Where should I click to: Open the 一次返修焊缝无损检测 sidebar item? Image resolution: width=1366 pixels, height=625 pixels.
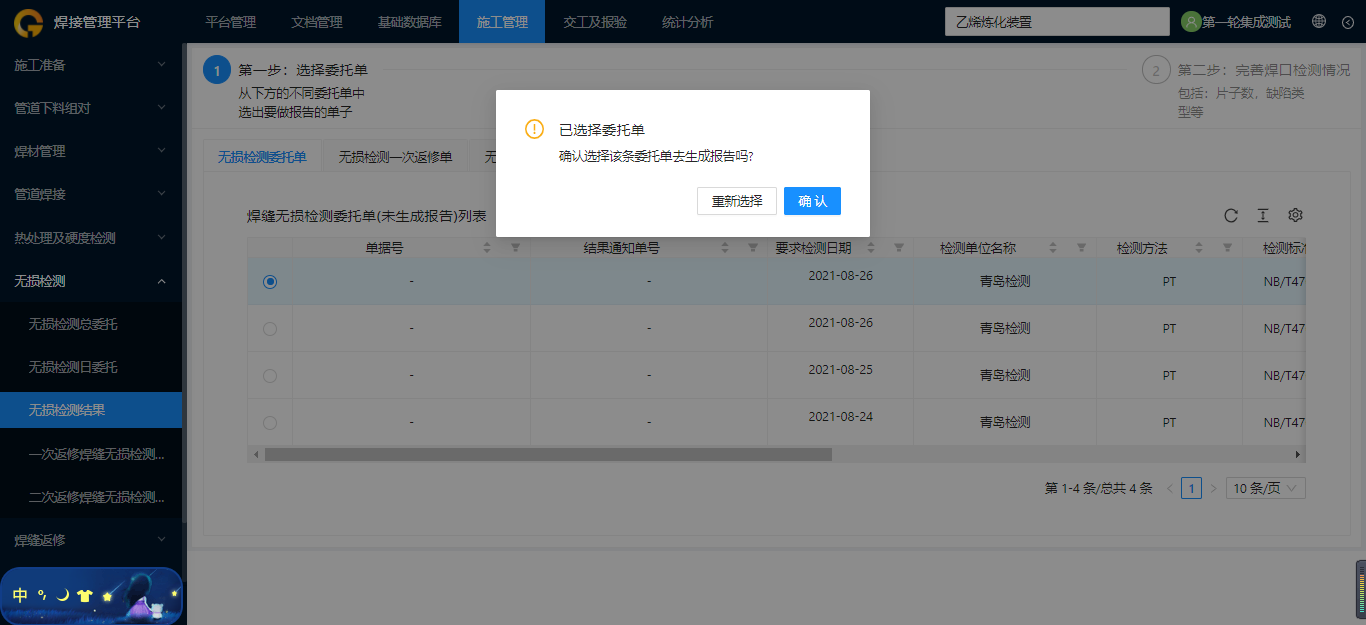[91, 454]
